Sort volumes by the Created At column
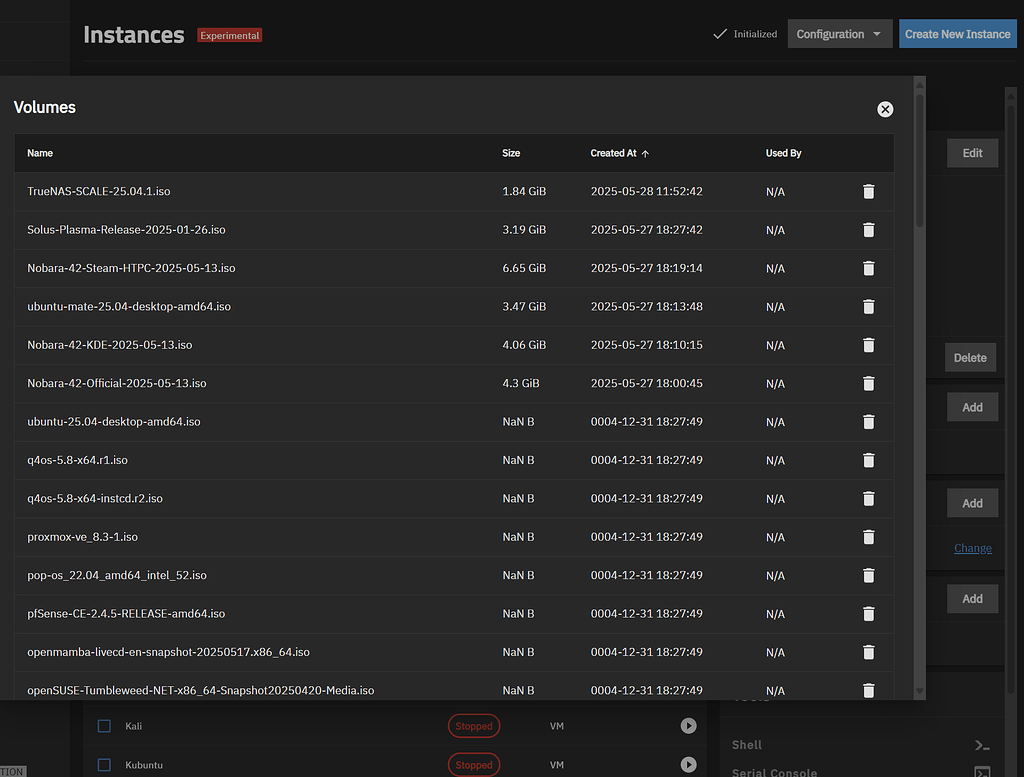The image size is (1024, 777). pos(614,153)
